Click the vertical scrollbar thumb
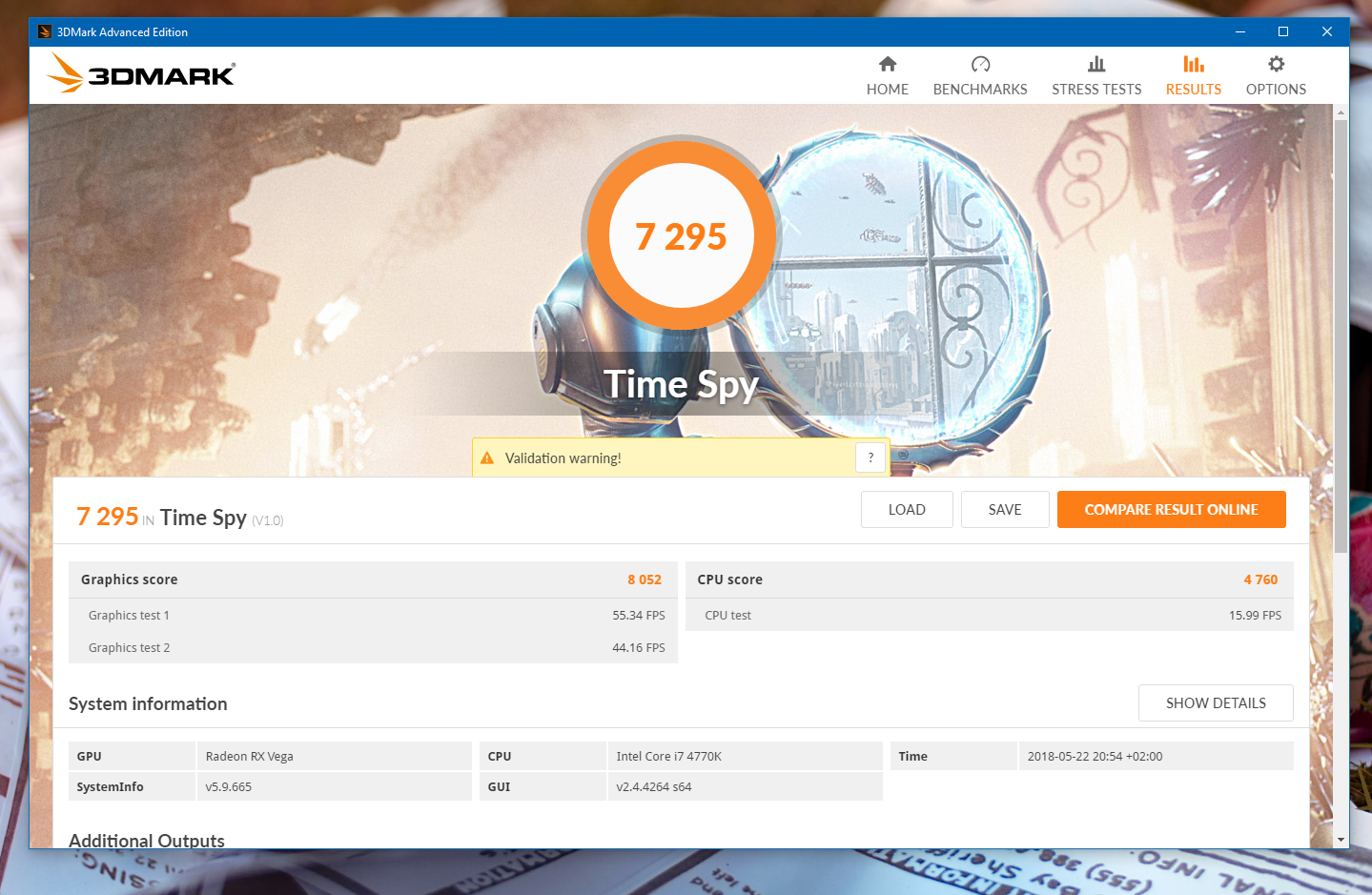This screenshot has width=1372, height=895. 1341,336
